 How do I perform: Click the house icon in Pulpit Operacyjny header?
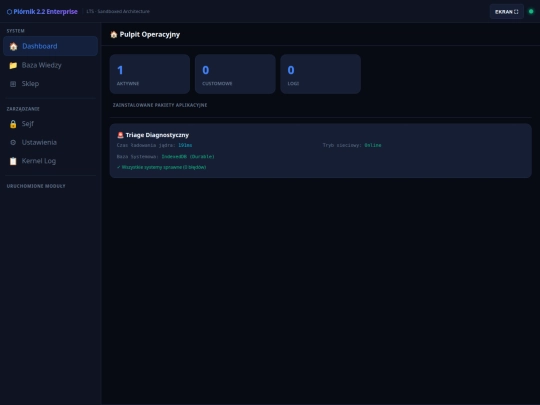[x=114, y=34]
